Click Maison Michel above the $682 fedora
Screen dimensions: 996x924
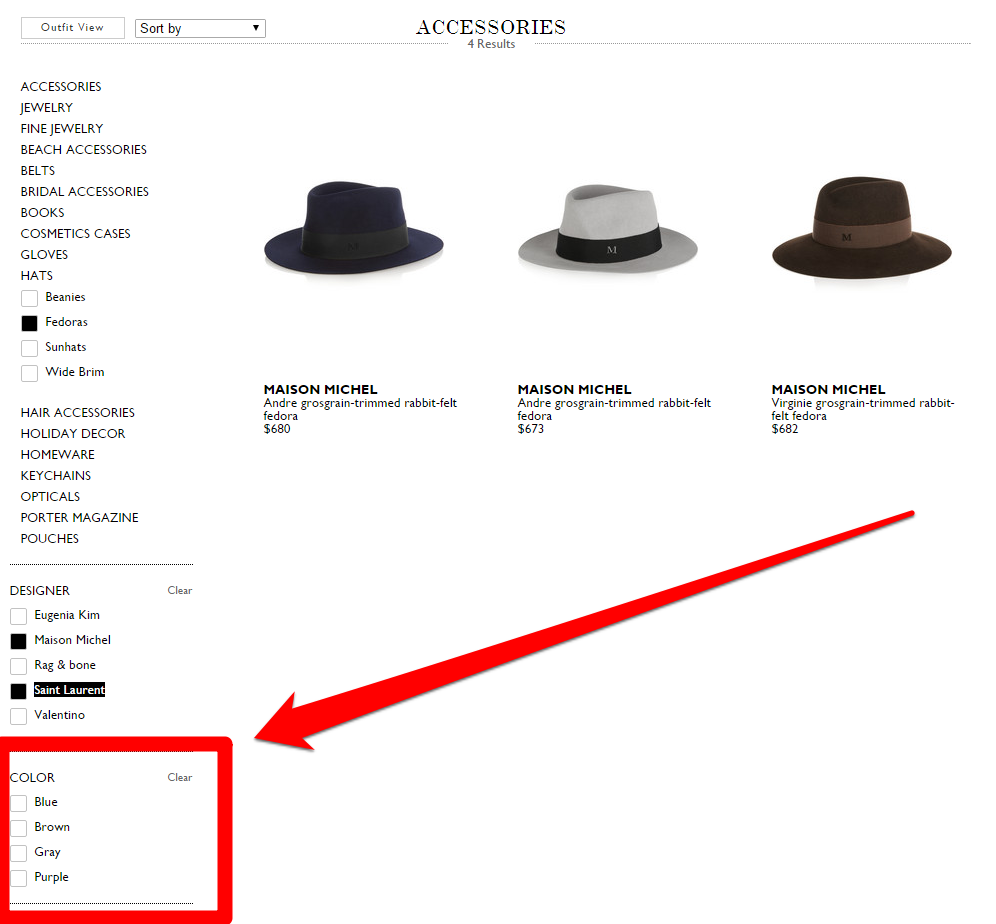click(x=828, y=389)
